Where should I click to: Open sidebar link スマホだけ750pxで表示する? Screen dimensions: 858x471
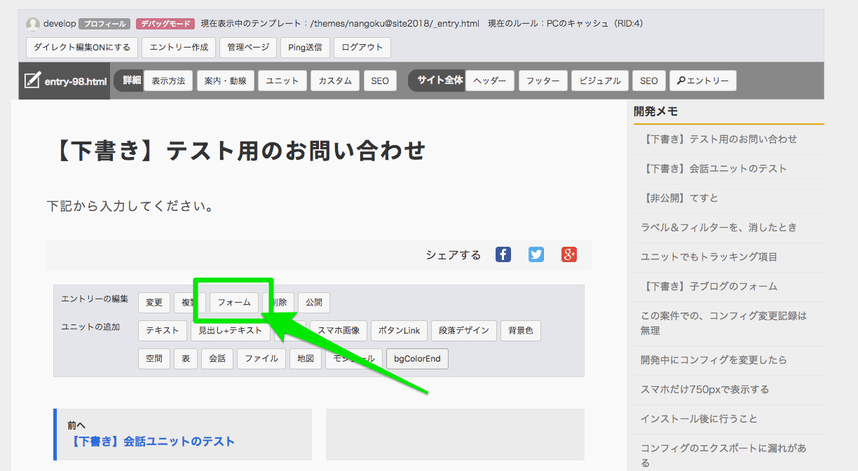click(705, 389)
